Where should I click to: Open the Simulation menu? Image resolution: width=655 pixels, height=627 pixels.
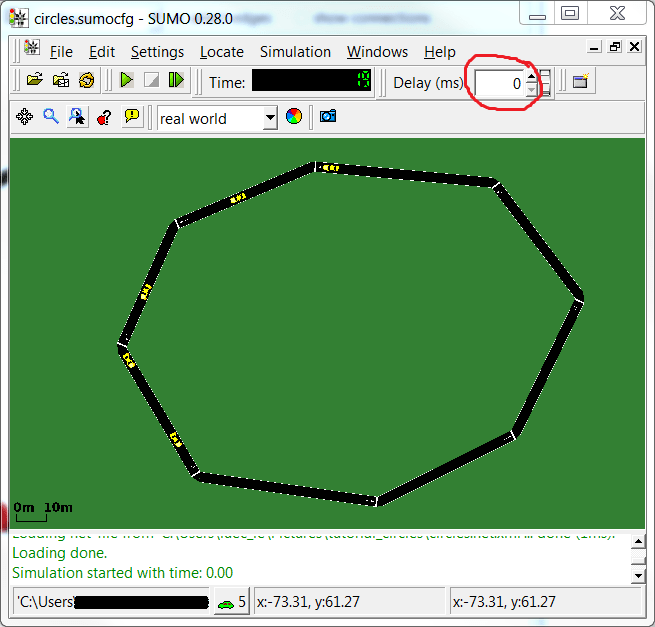click(x=295, y=52)
